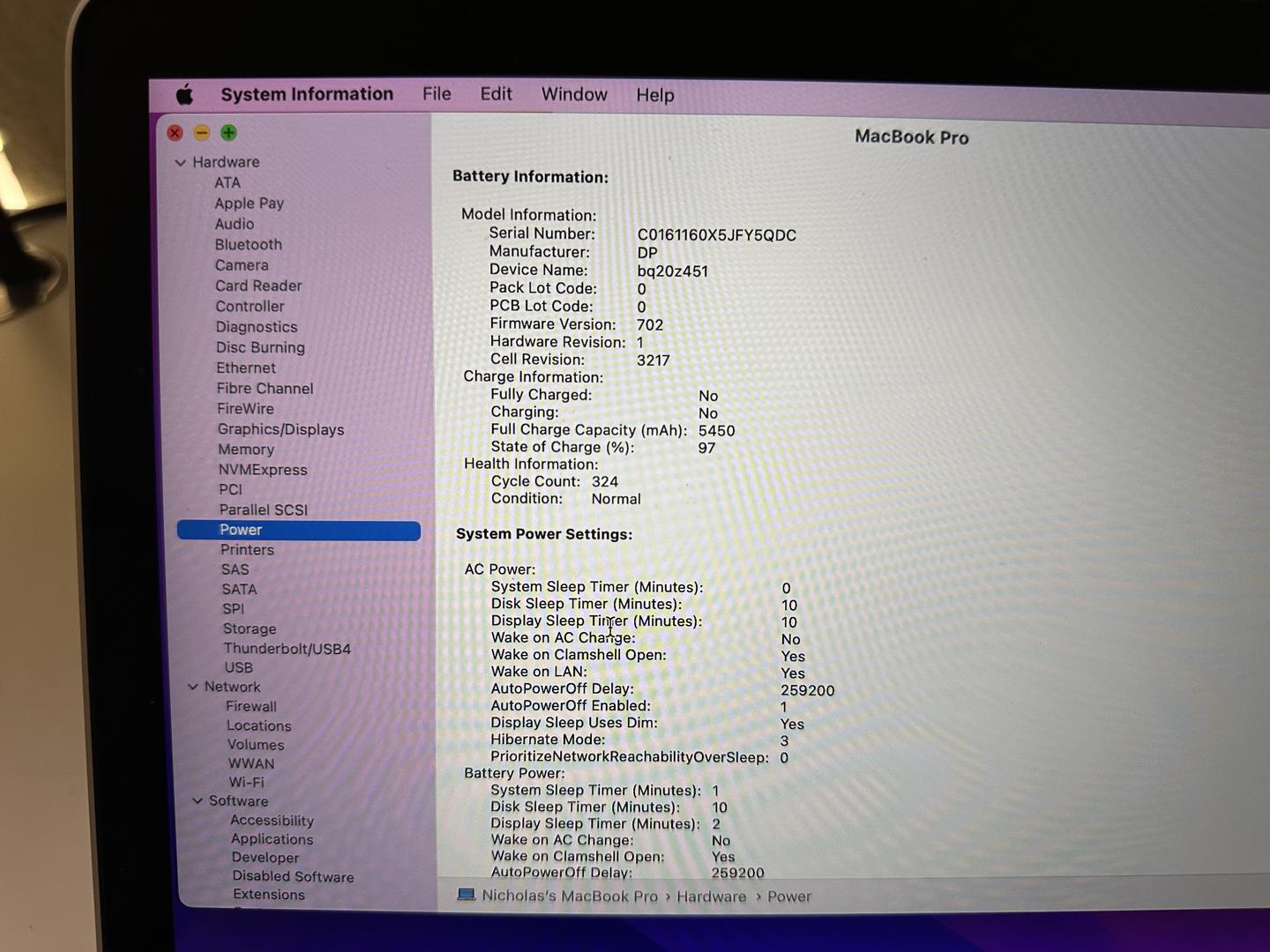Click the Battery Information heading
The width and height of the screenshot is (1270, 952).
pyautogui.click(x=530, y=176)
